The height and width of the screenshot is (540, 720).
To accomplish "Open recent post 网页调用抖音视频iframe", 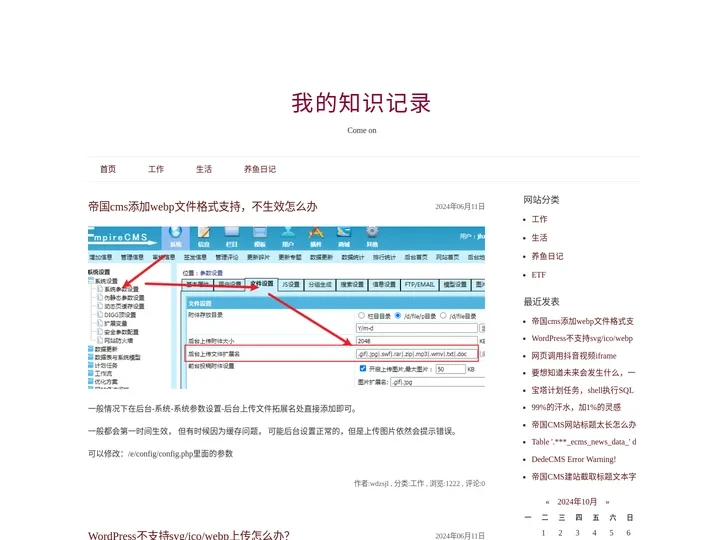I will point(574,356).
